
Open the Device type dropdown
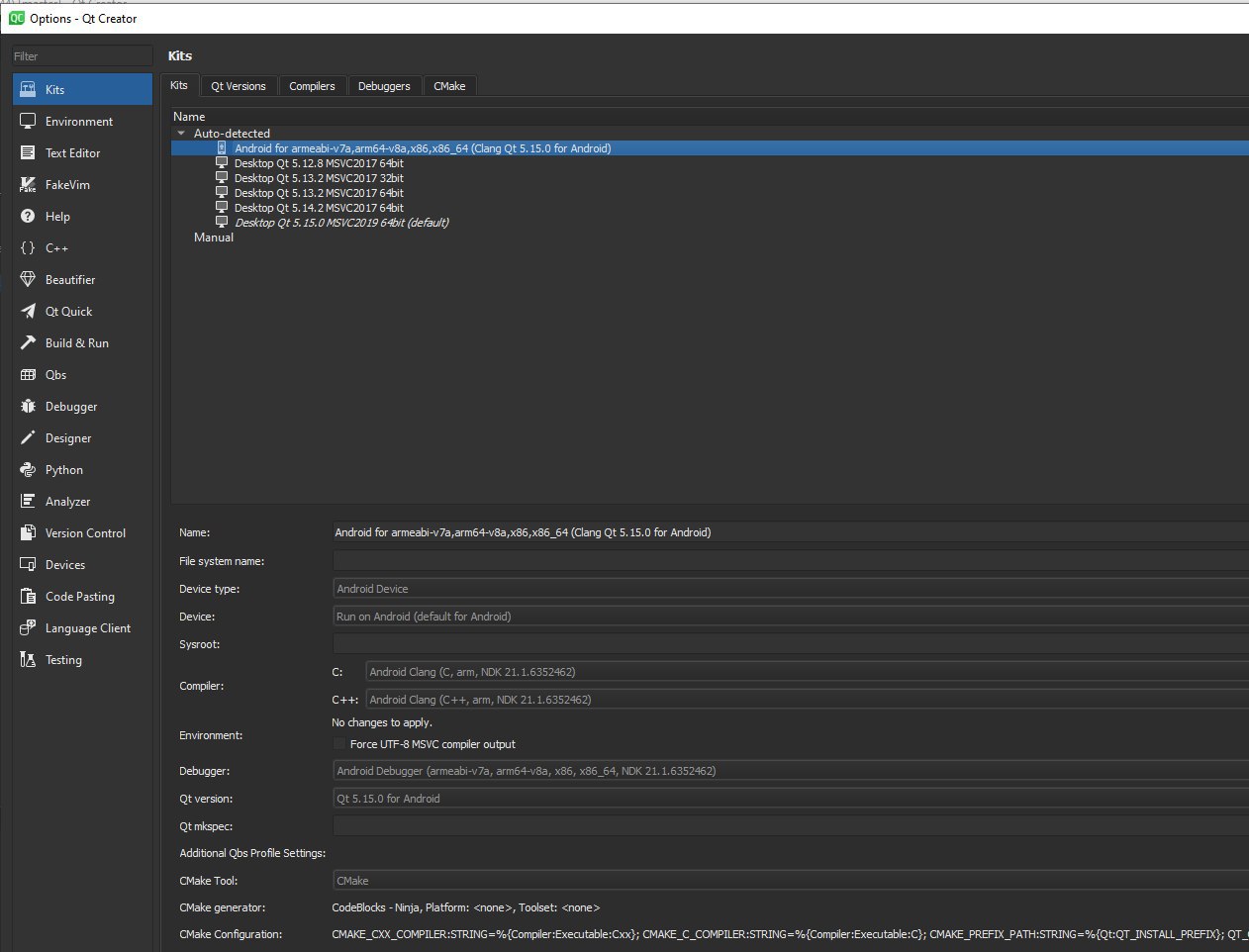(x=791, y=589)
